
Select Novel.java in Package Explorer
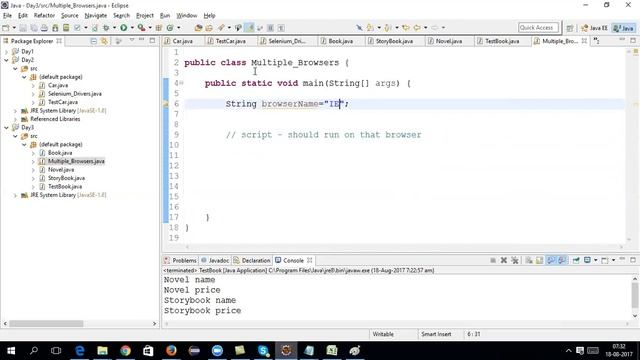tap(61, 170)
